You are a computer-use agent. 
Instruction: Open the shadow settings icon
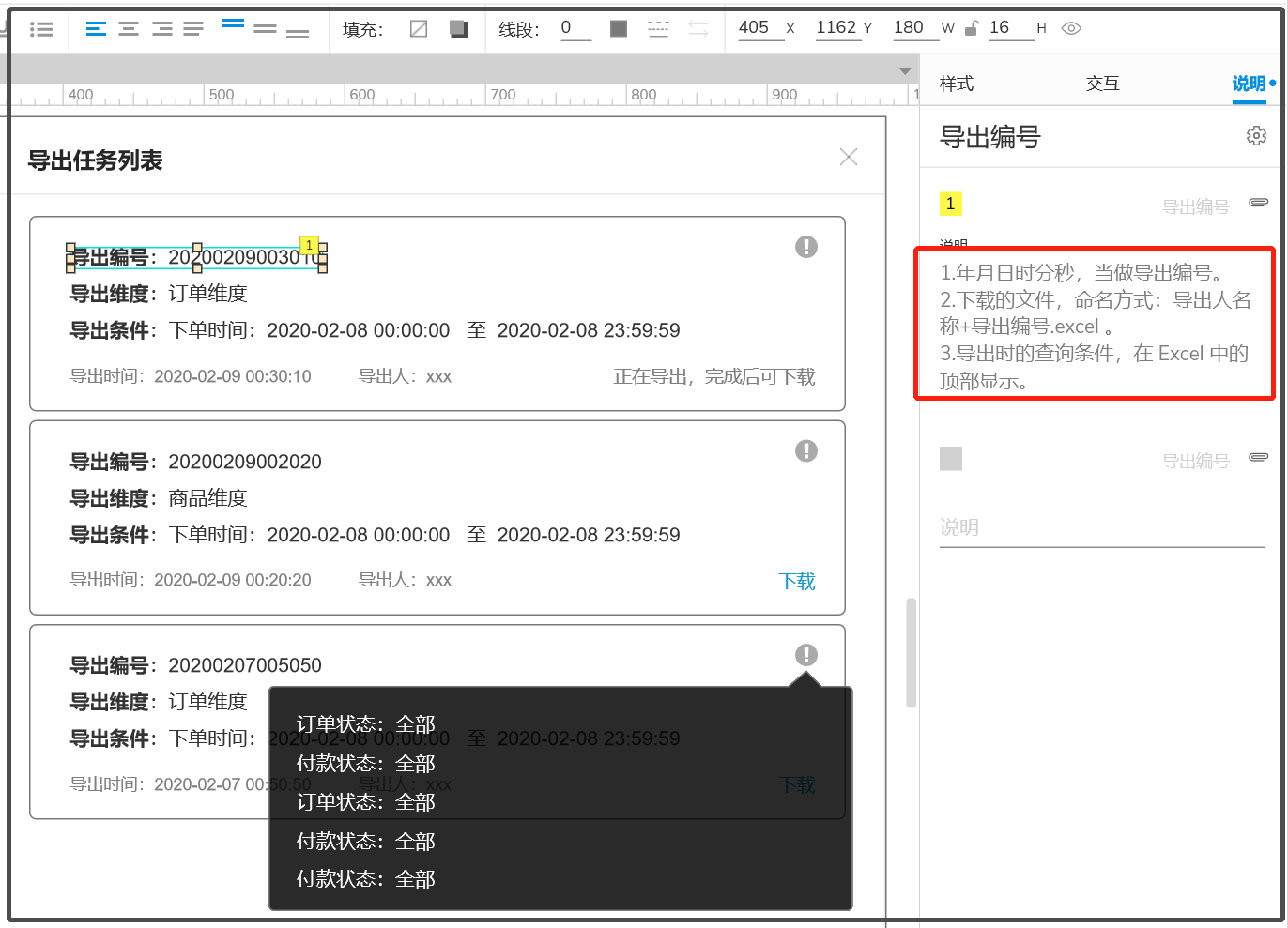click(459, 29)
